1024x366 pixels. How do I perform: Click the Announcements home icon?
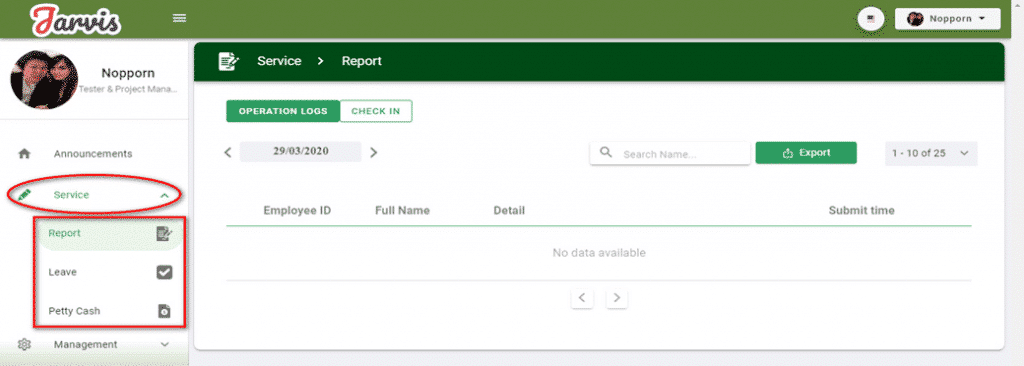(x=24, y=154)
